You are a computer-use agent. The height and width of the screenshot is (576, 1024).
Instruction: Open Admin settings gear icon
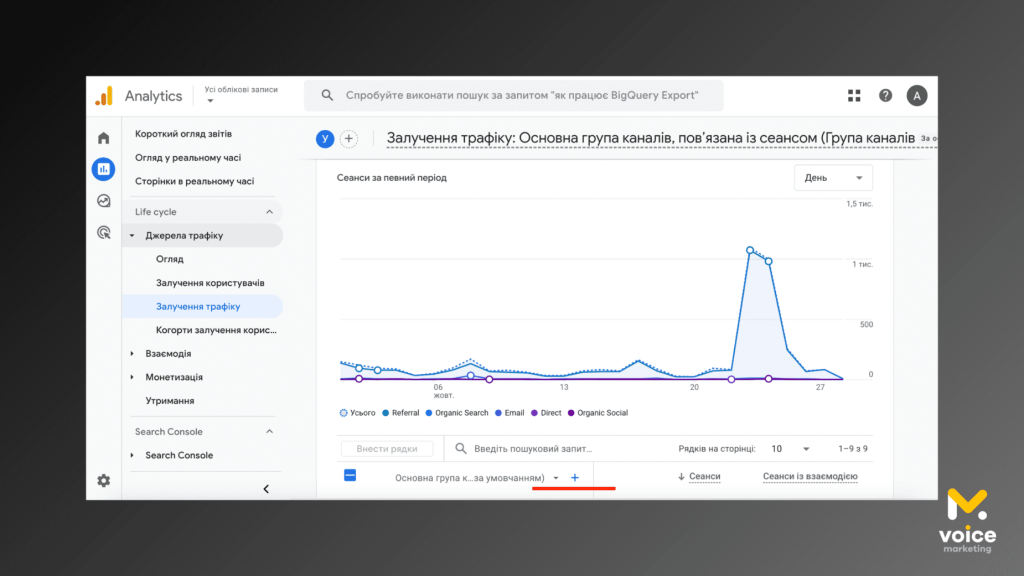[103, 480]
